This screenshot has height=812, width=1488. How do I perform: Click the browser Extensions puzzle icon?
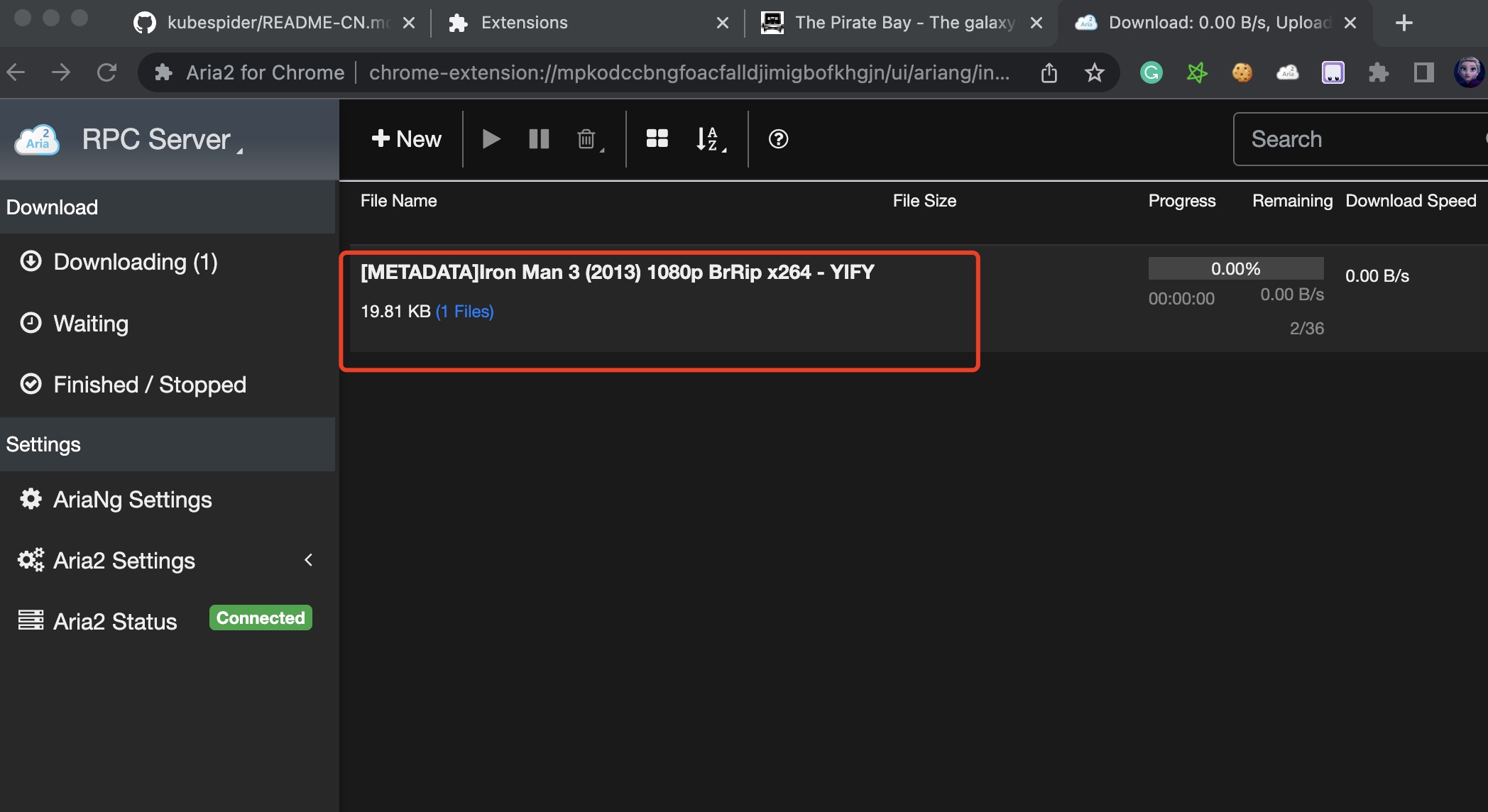pos(1378,72)
